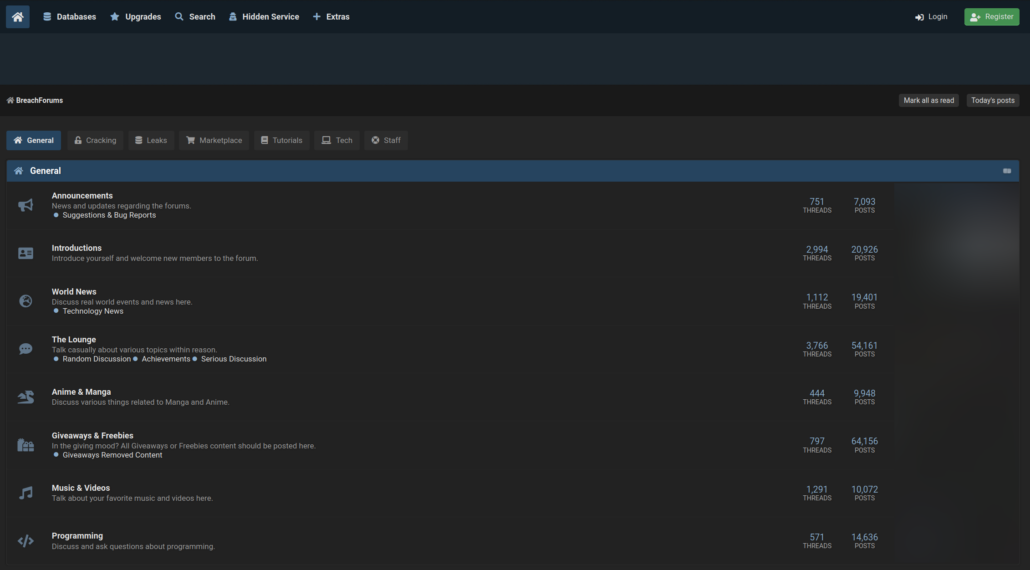Show Today's posts
This screenshot has width=1030, height=570.
[x=992, y=100]
